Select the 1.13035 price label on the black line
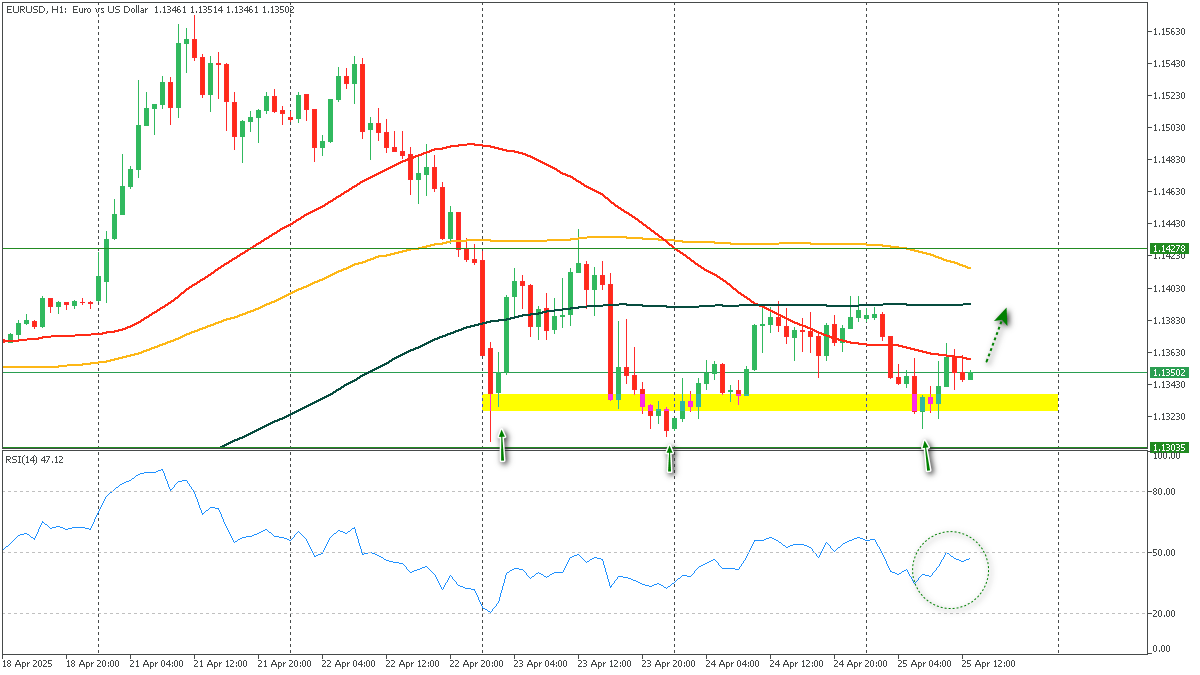This screenshot has width=1200, height=675. click(x=1169, y=447)
